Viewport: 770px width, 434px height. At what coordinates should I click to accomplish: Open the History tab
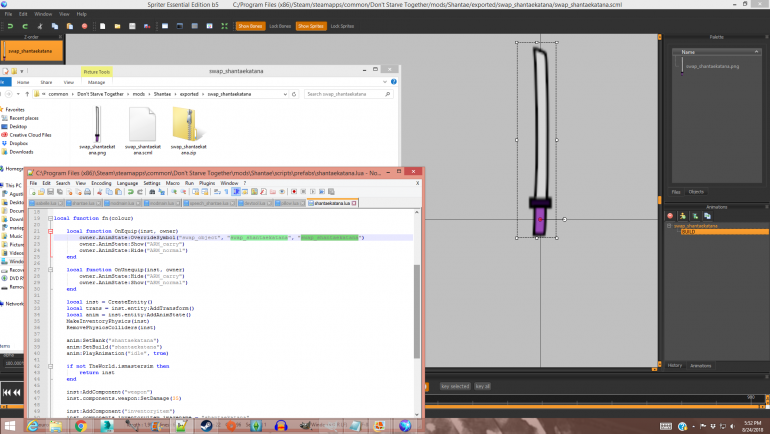pyautogui.click(x=675, y=366)
